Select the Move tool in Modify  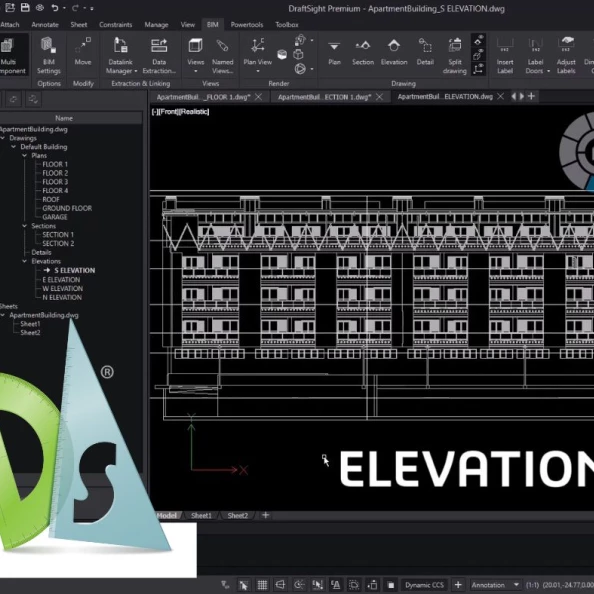[83, 52]
